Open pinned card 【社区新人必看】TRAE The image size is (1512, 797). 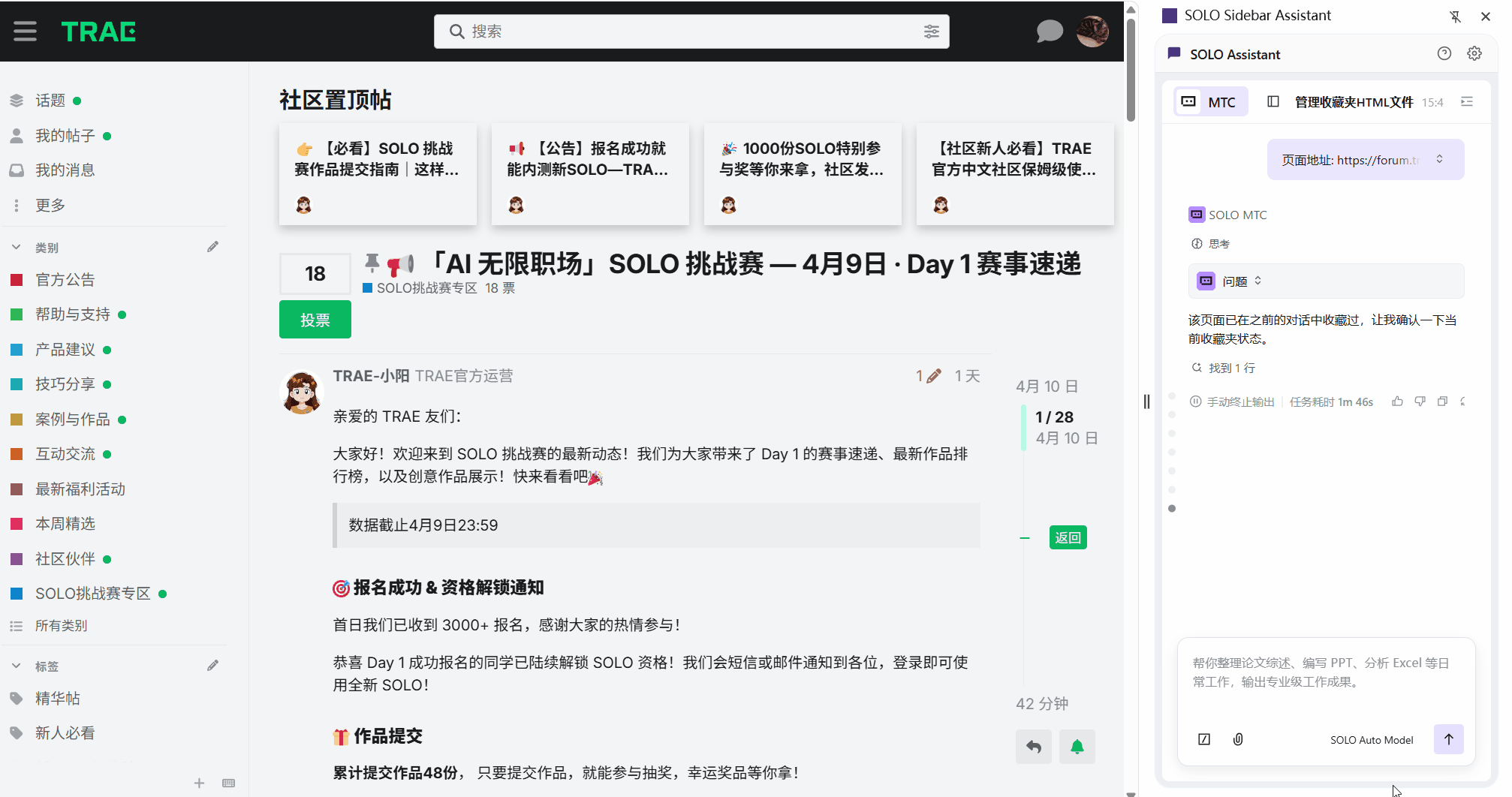point(1015,174)
